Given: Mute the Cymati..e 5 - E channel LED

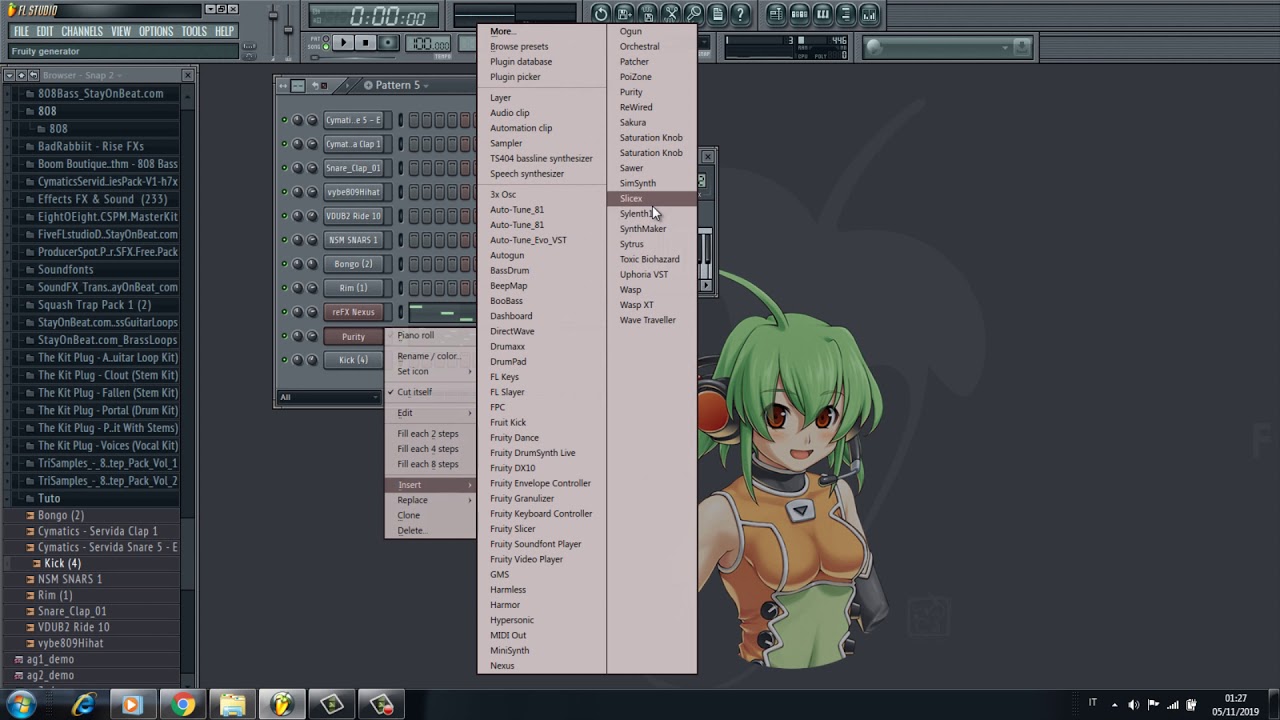Looking at the screenshot, I should [284, 120].
